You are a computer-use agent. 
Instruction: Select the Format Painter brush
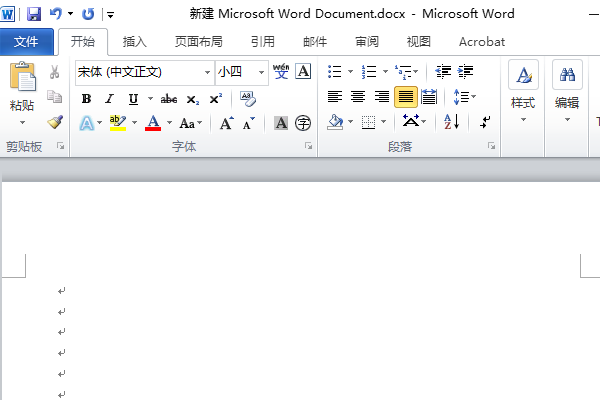pyautogui.click(x=55, y=122)
